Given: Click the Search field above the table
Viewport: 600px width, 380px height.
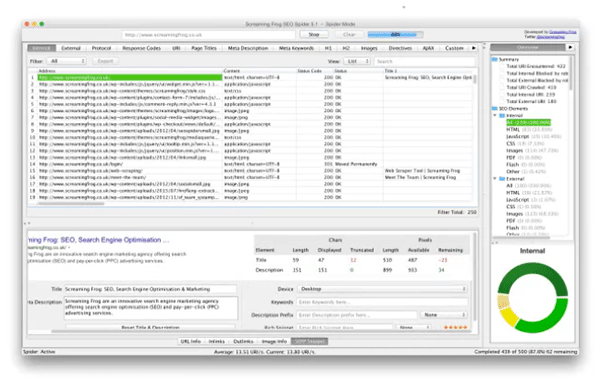Looking at the screenshot, I should 424,61.
